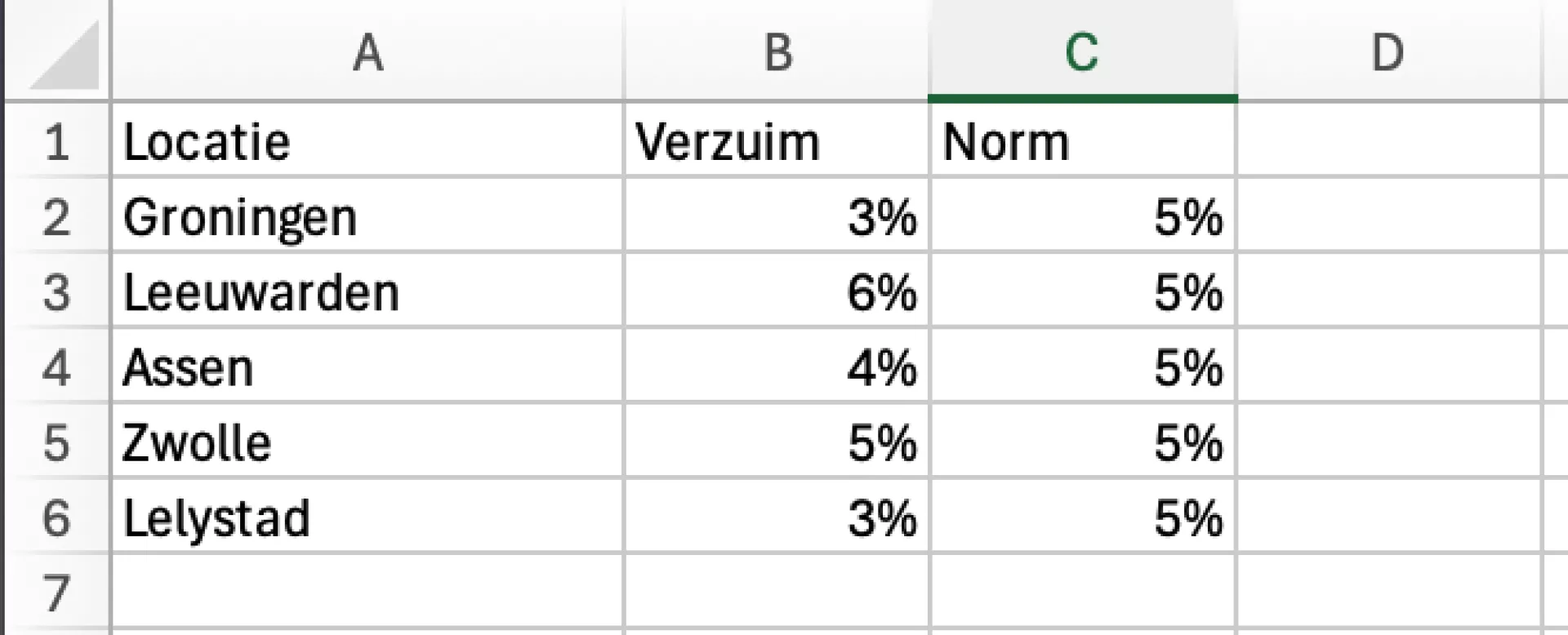This screenshot has height=635, width=1568.
Task: Click the Leeuwarden cell
Action: click(367, 292)
